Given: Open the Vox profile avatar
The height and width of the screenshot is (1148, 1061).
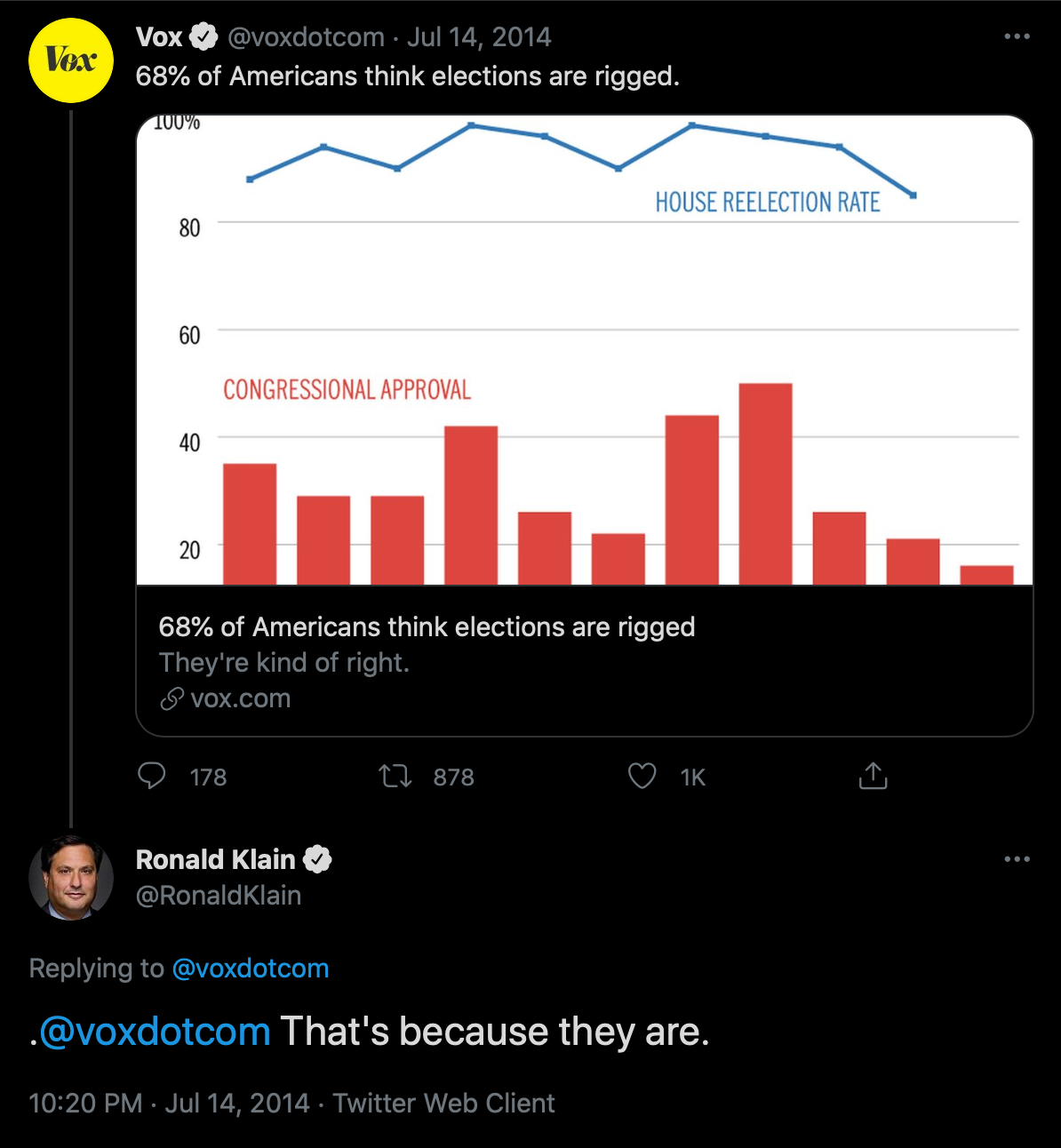Looking at the screenshot, I should pos(71,60).
